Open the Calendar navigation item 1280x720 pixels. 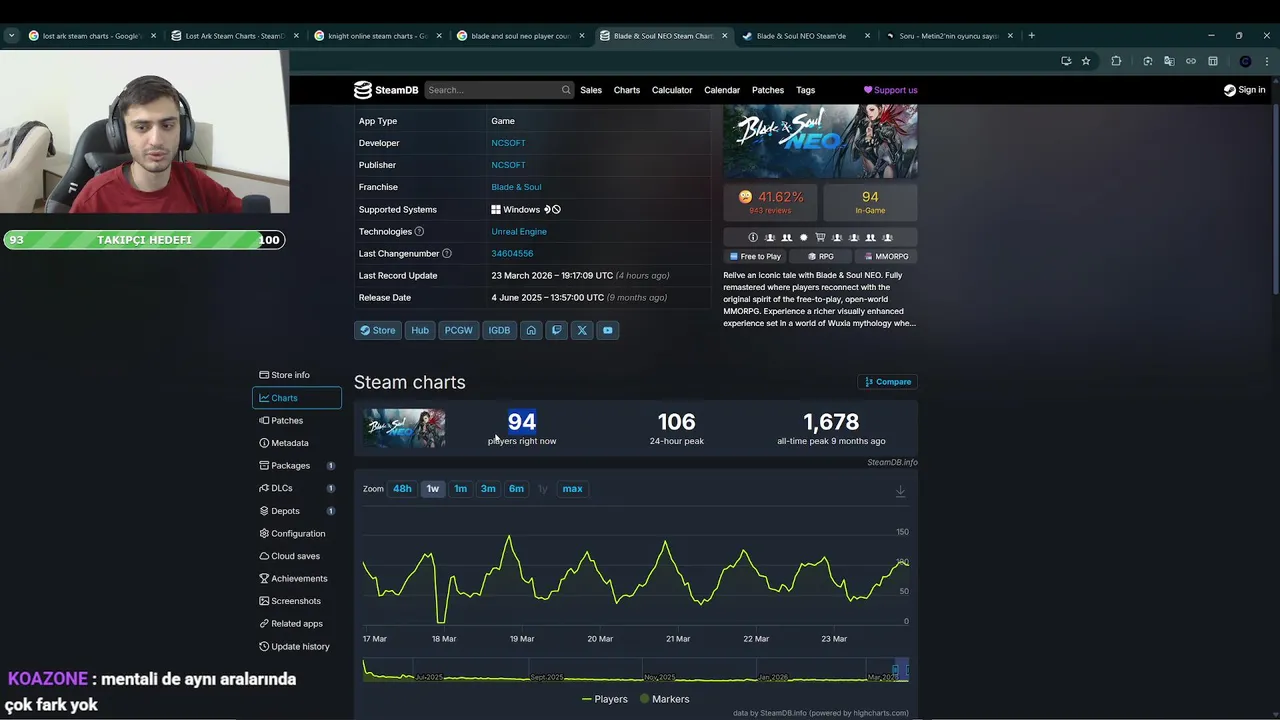tap(722, 90)
